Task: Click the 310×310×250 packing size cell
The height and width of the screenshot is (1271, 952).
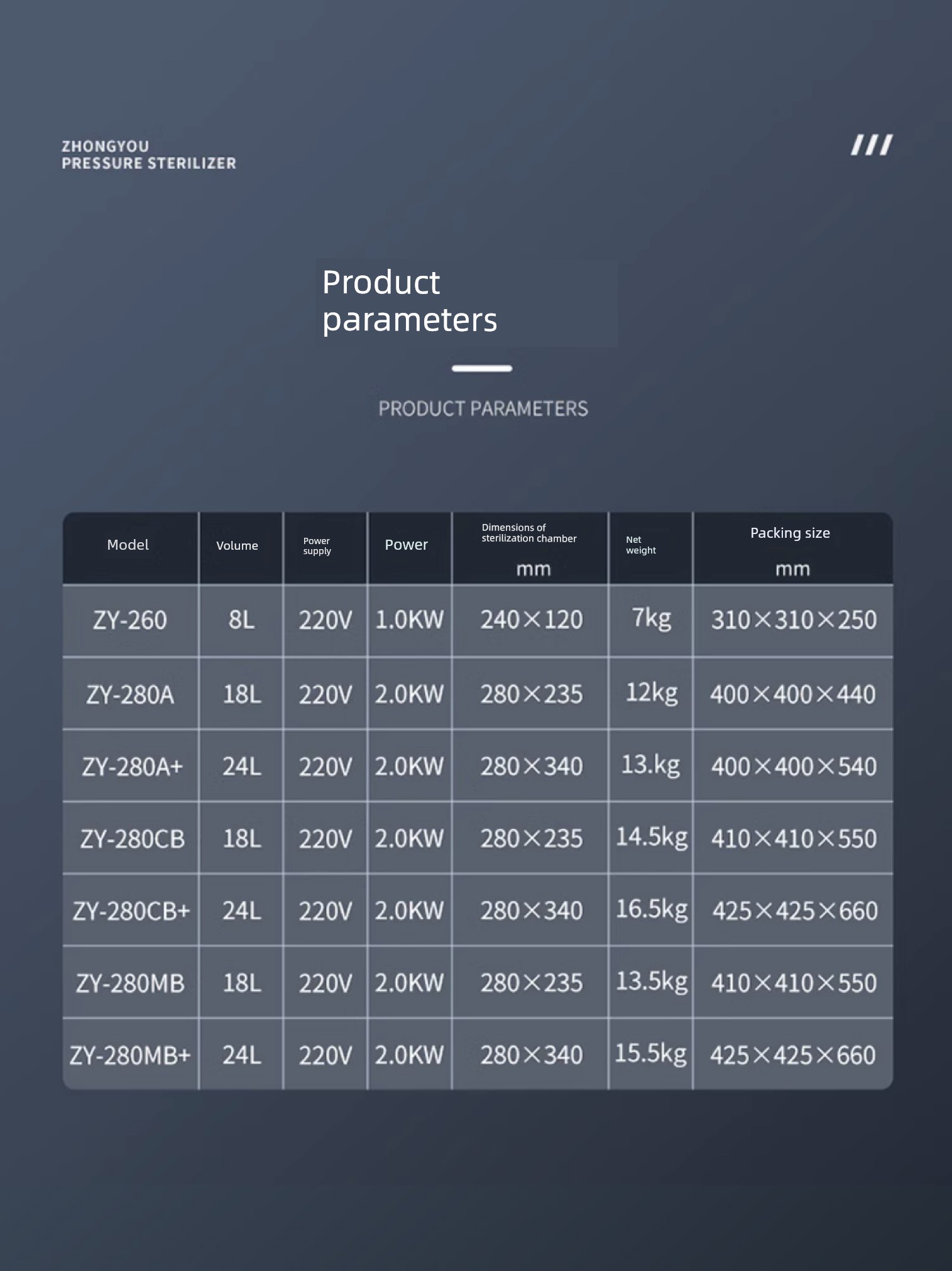Action: (x=794, y=620)
